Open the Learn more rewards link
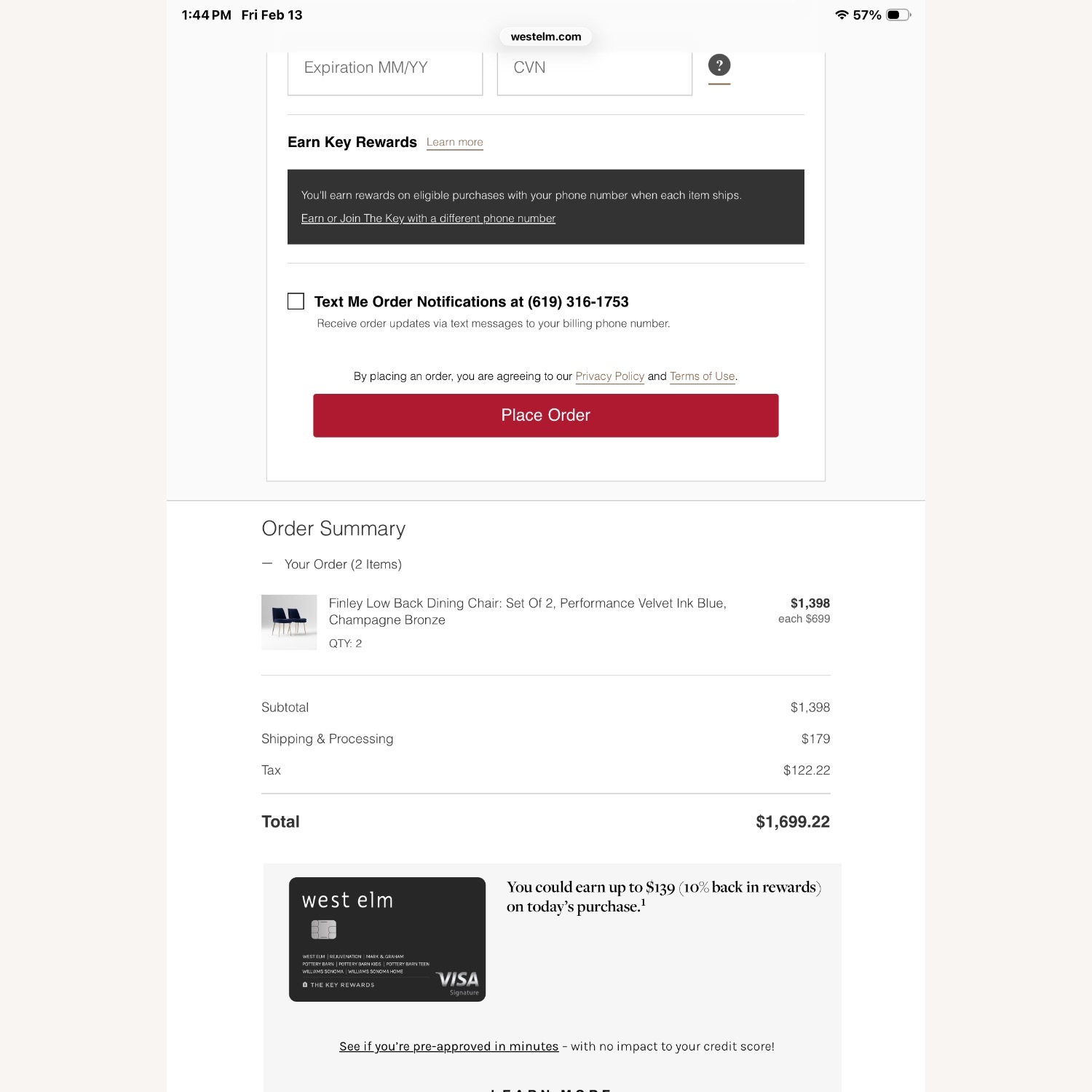 454,142
